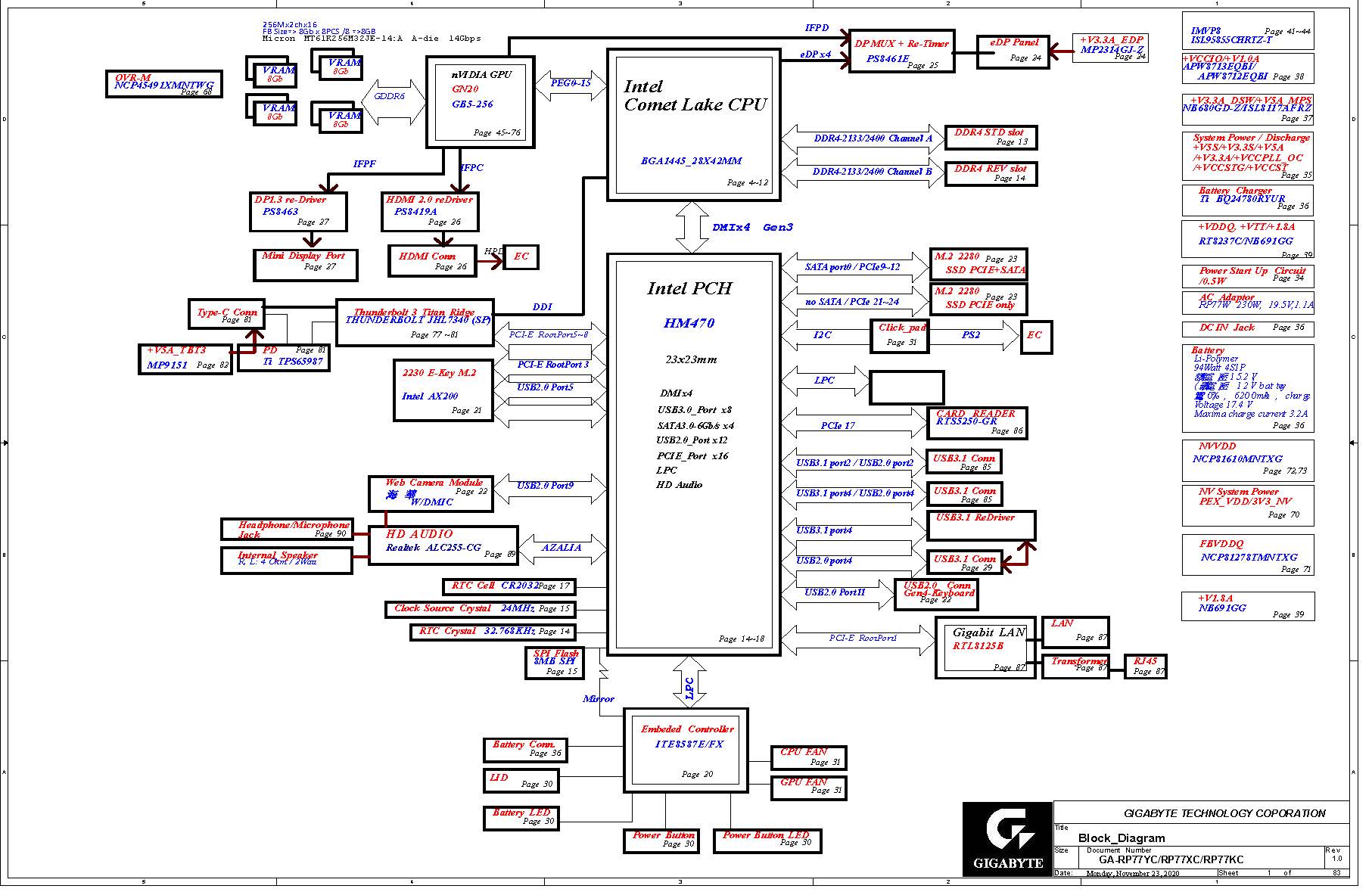Select the DDR4 REV slot block

click(991, 173)
